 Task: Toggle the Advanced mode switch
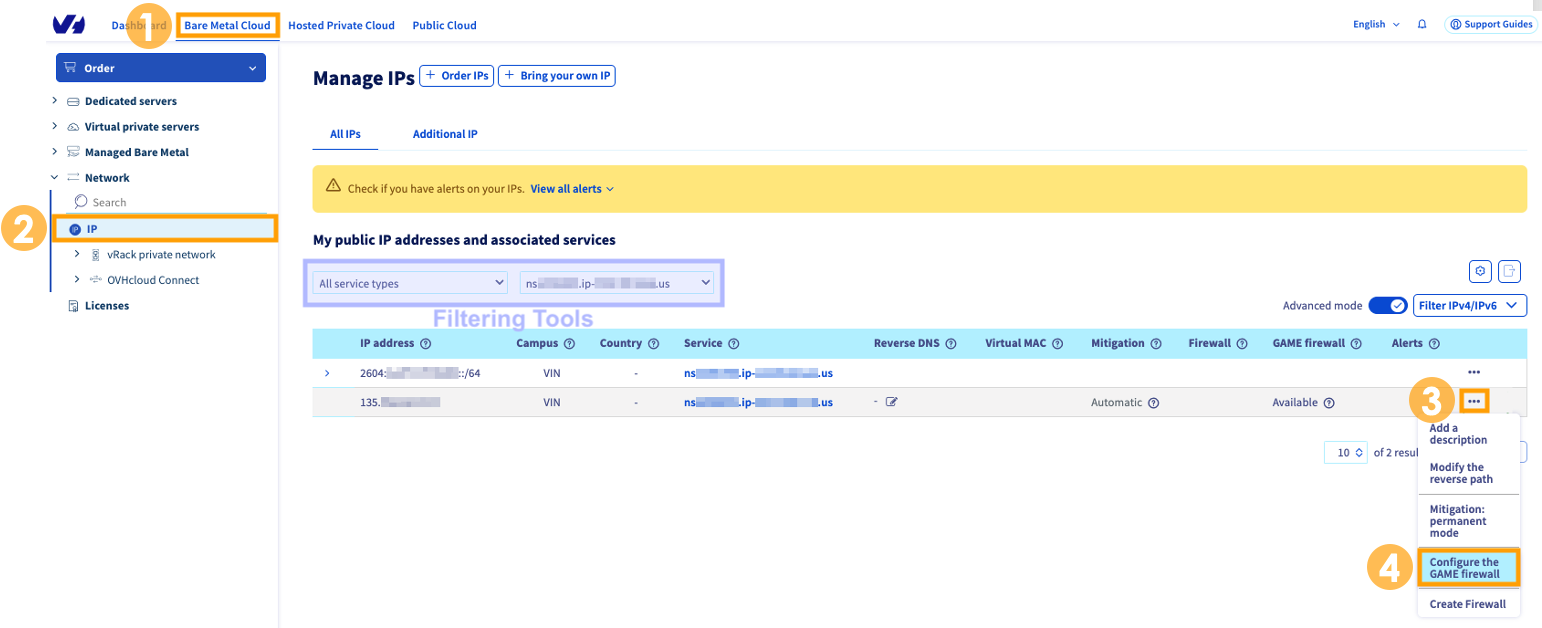(1387, 305)
